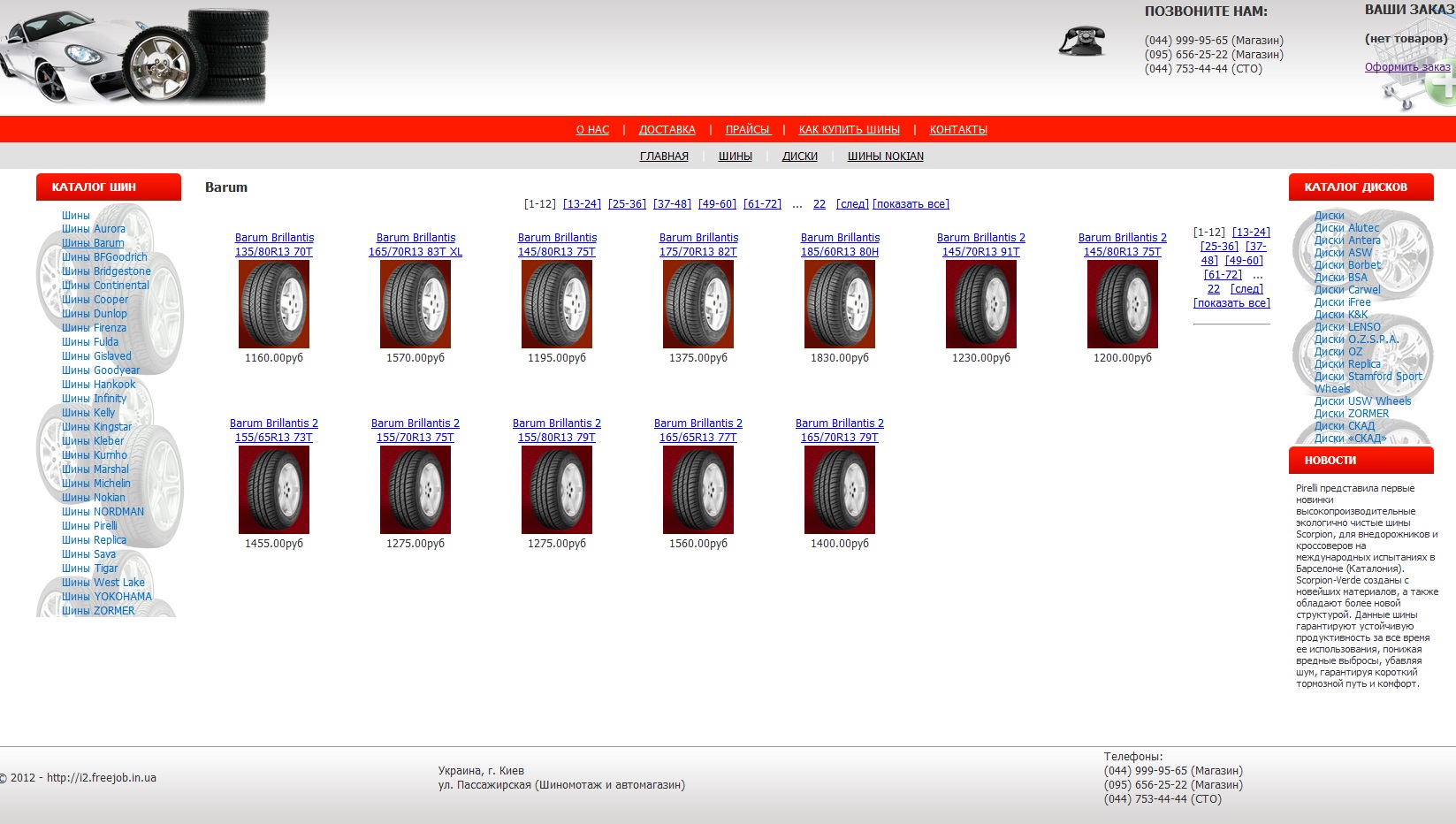
Task: Open Barum Brillantis 135/80R13 70T tire image
Action: 274,304
